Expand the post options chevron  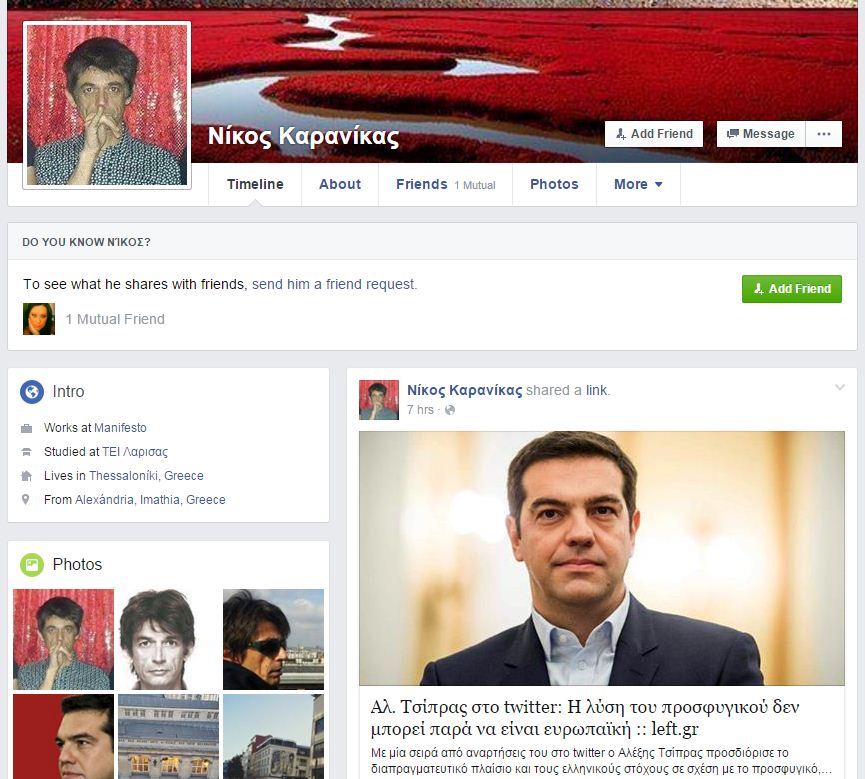click(x=840, y=387)
